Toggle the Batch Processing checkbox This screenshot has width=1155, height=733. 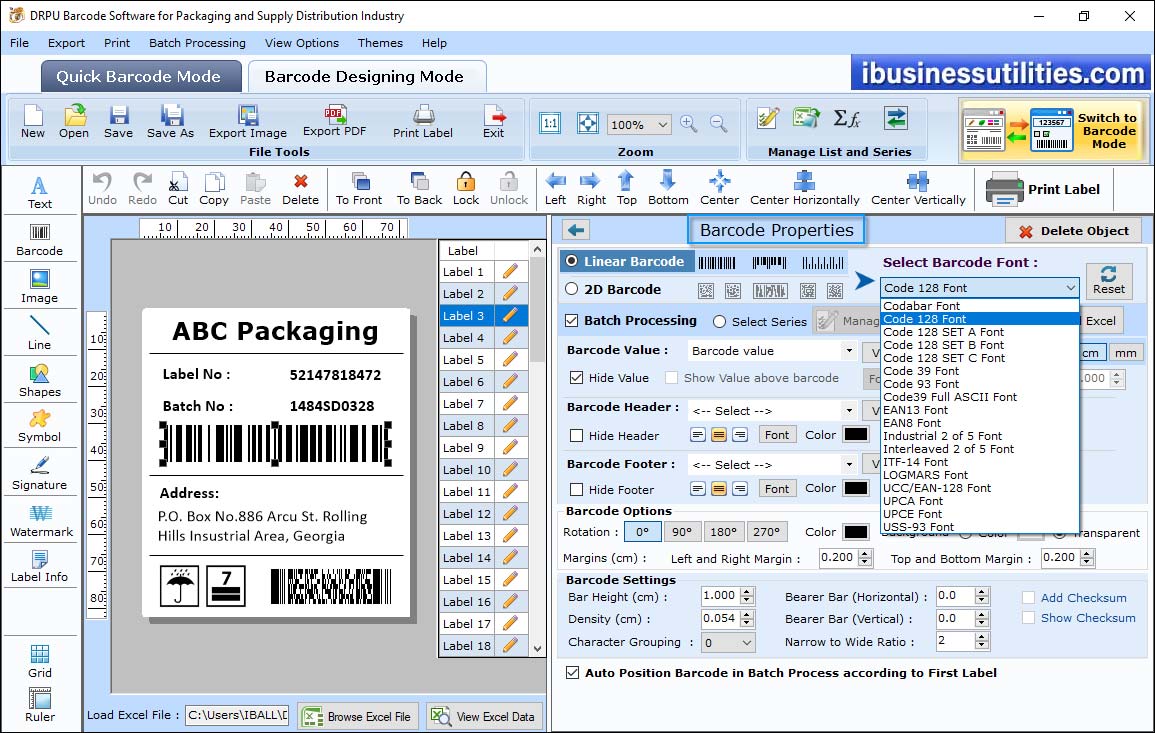572,320
